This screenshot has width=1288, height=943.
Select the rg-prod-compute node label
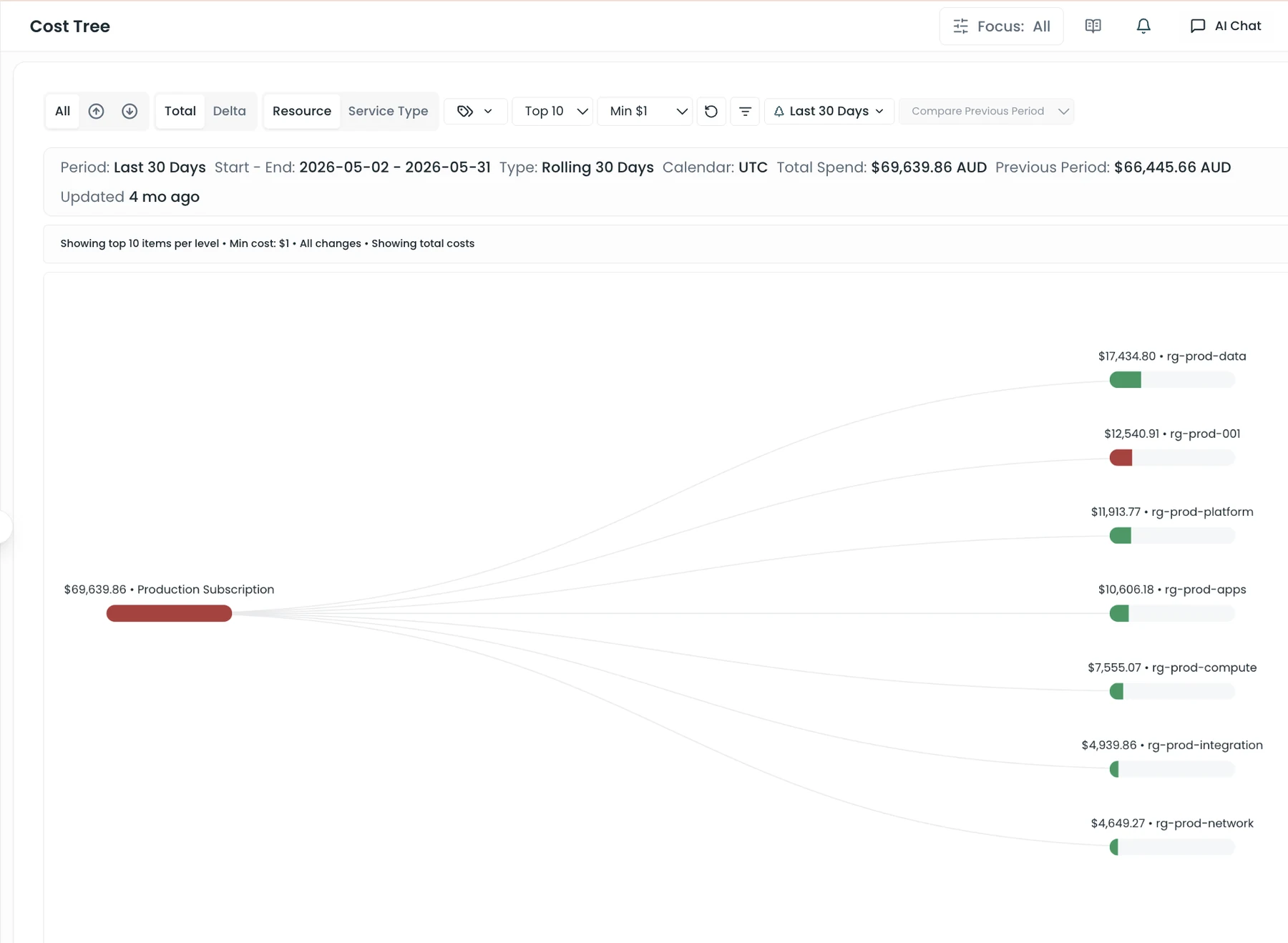click(1172, 668)
